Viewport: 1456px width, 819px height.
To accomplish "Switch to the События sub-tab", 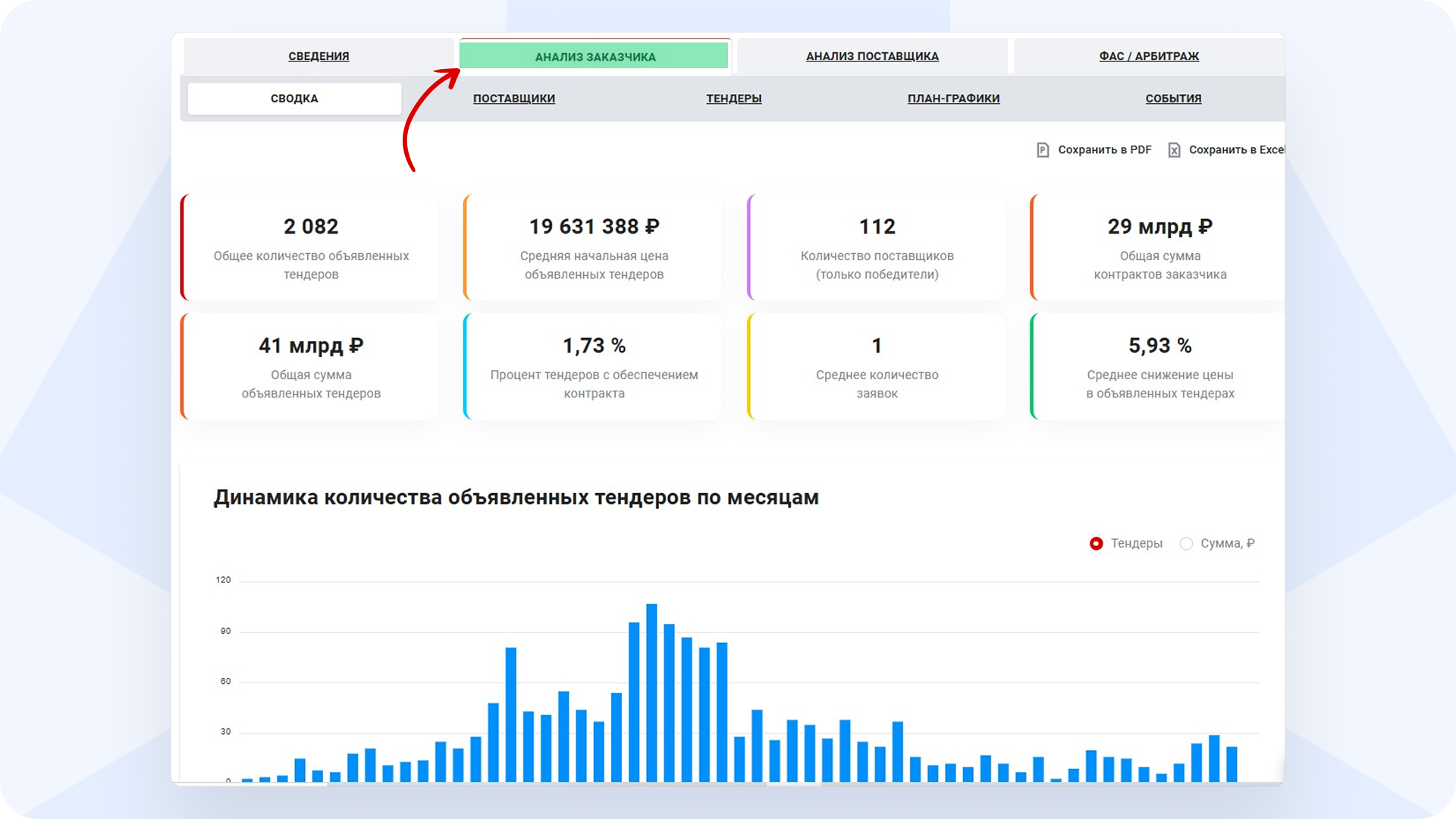I will coord(1173,99).
